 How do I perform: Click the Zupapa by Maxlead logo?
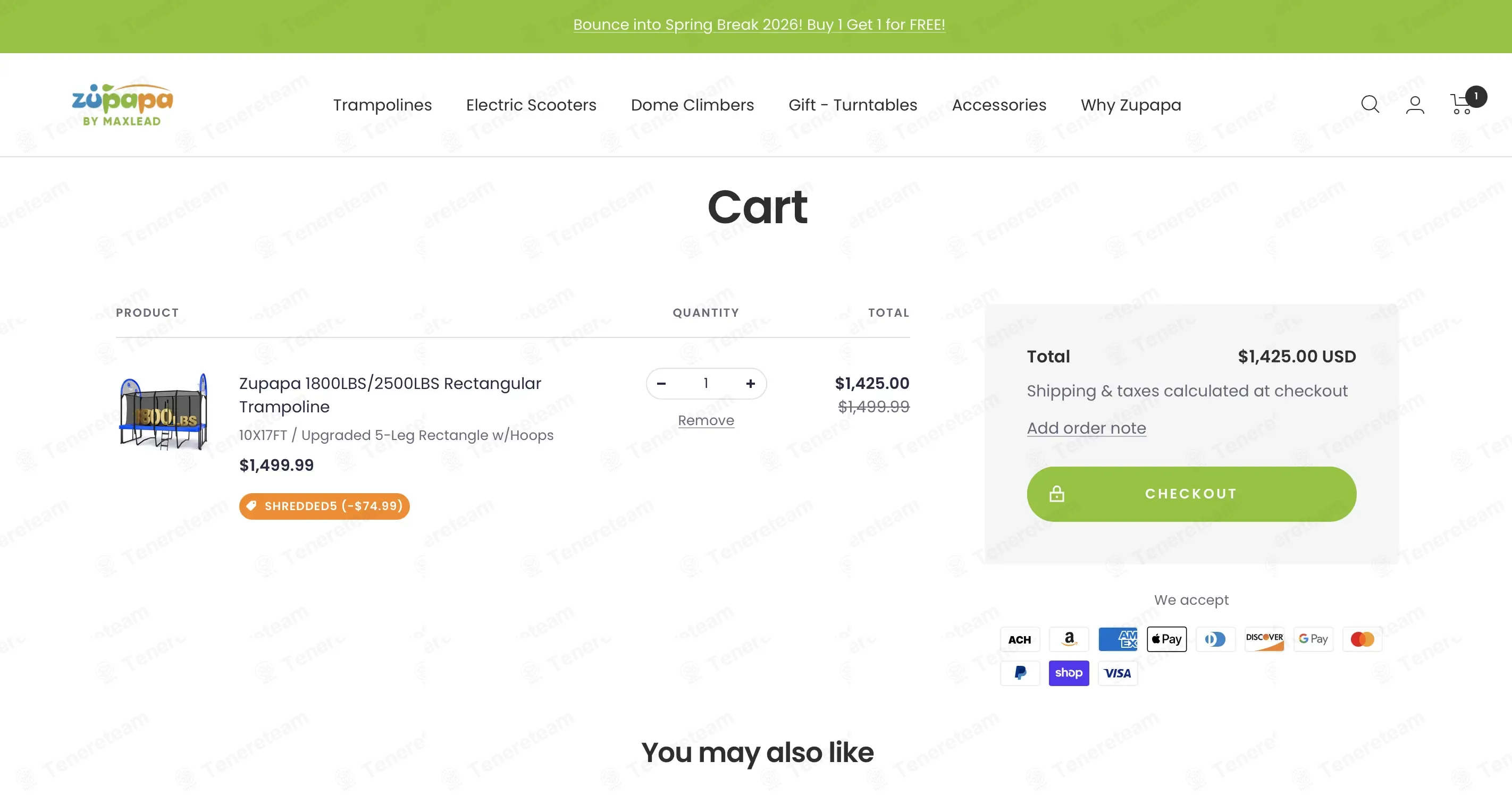pyautogui.click(x=122, y=105)
